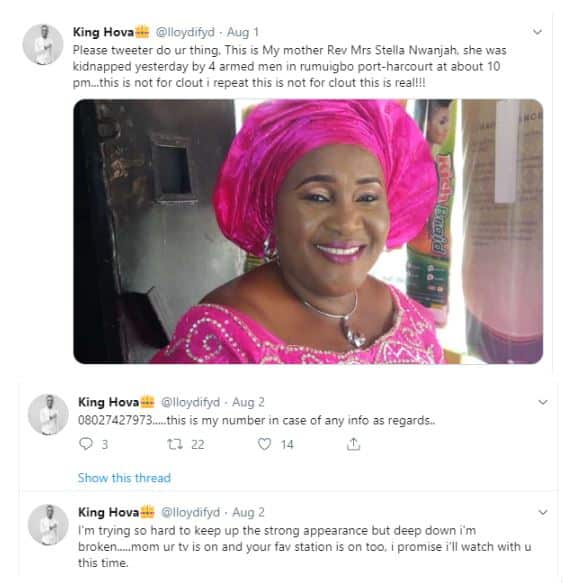
Task: Open Aug 2 timestamp on phone number tweet
Action: pos(248,402)
